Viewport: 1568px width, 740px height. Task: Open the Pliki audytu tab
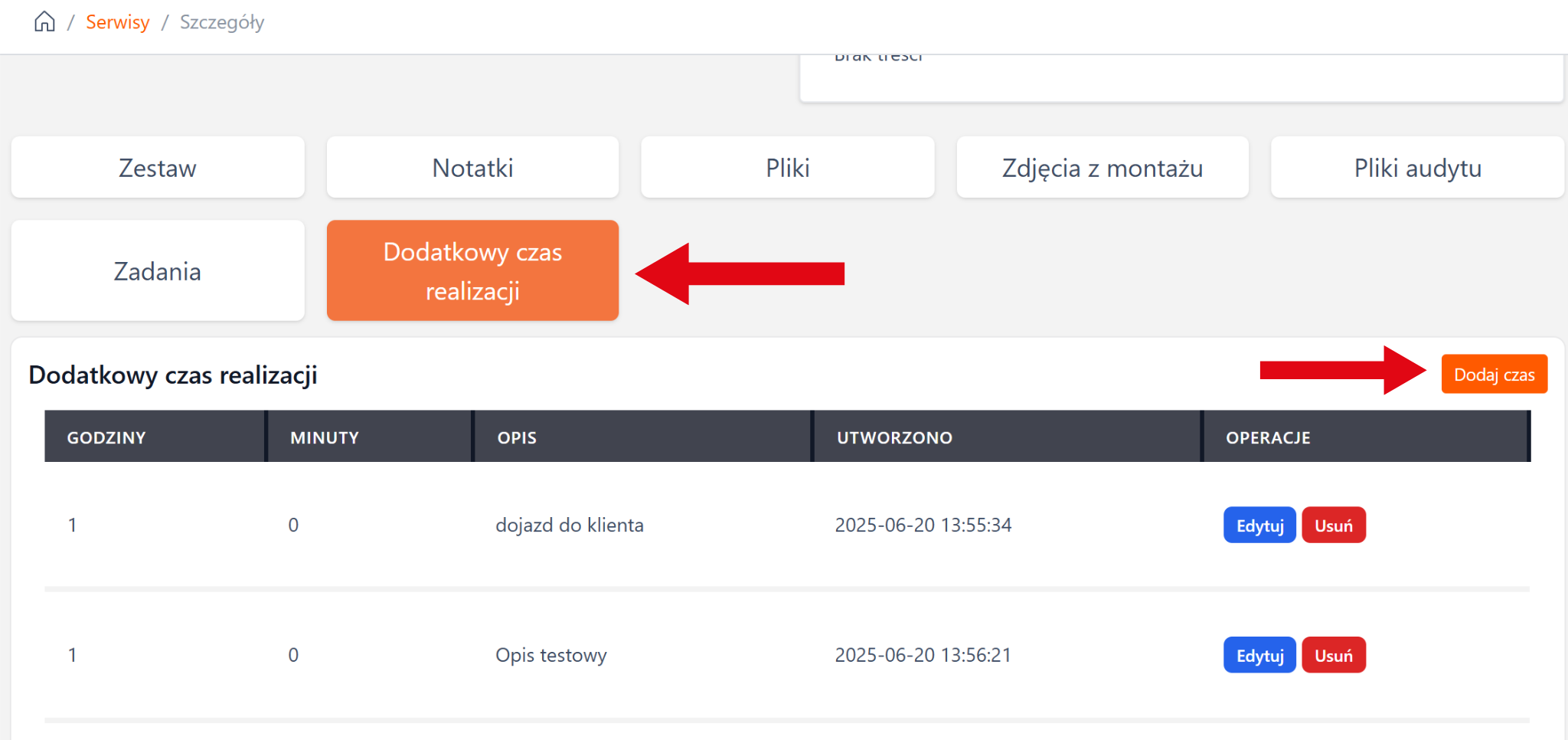click(1417, 168)
